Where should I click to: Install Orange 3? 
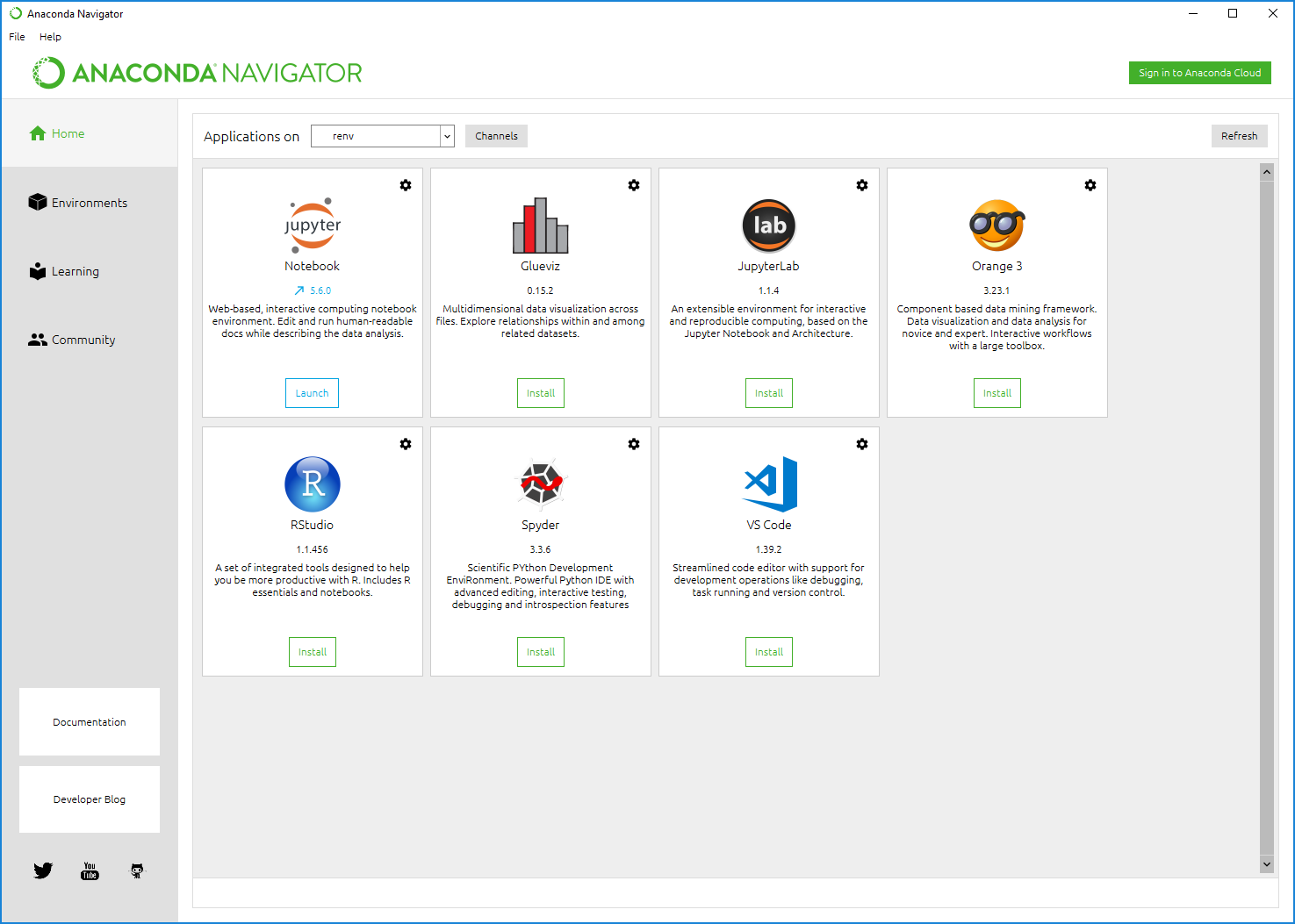tap(997, 393)
